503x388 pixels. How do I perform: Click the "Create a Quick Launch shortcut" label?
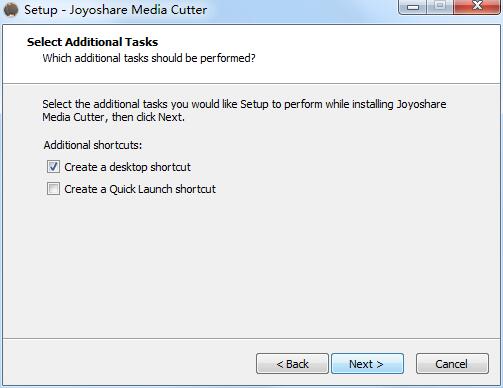coord(140,189)
